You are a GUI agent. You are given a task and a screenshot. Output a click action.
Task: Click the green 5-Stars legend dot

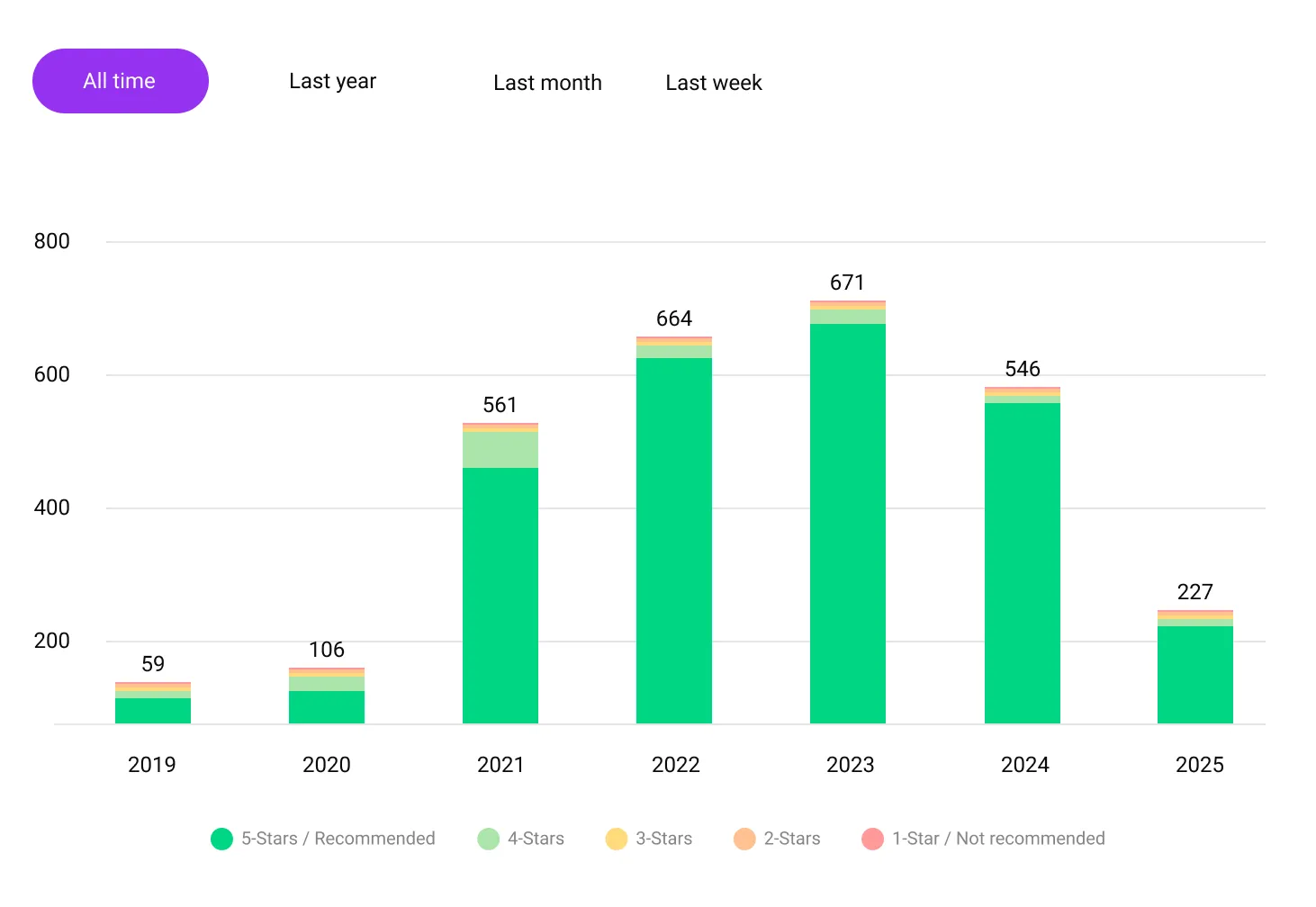221,838
